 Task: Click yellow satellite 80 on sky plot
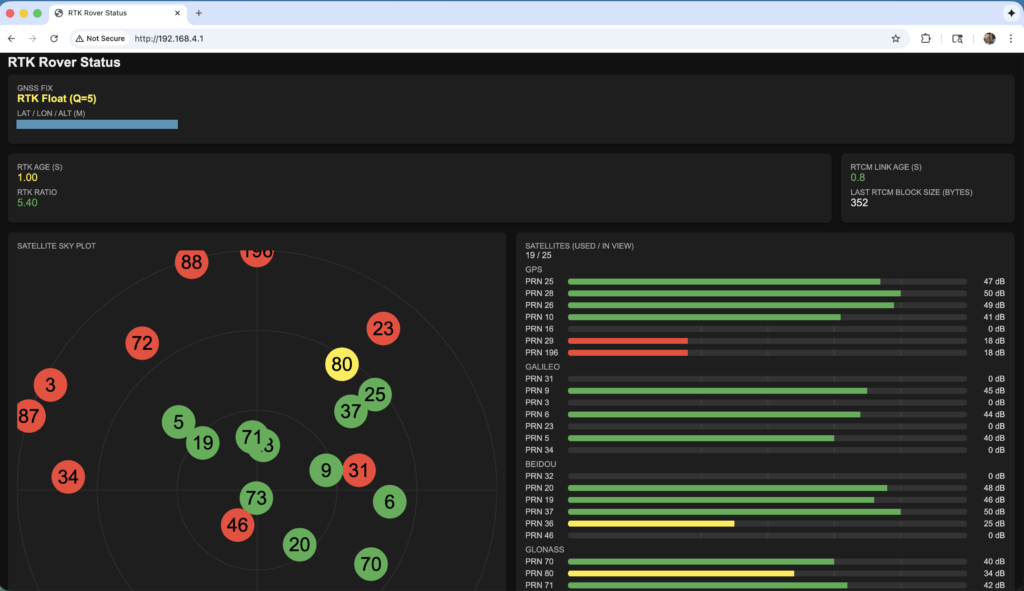[x=342, y=364]
